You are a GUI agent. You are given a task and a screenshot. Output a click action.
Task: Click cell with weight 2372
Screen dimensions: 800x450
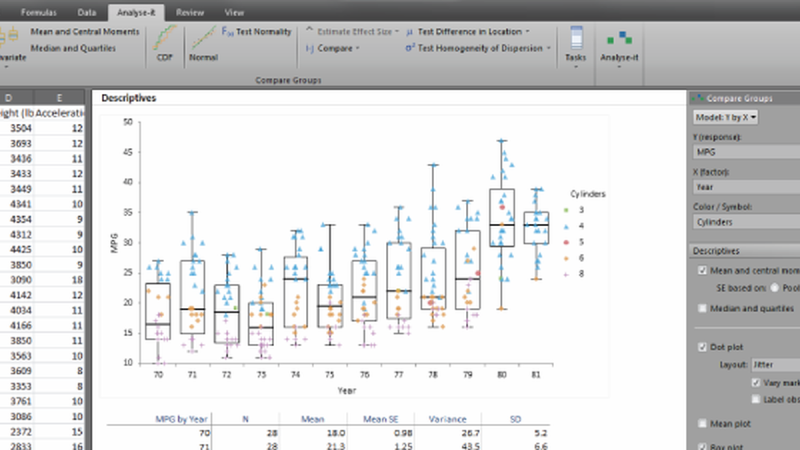(x=16, y=432)
